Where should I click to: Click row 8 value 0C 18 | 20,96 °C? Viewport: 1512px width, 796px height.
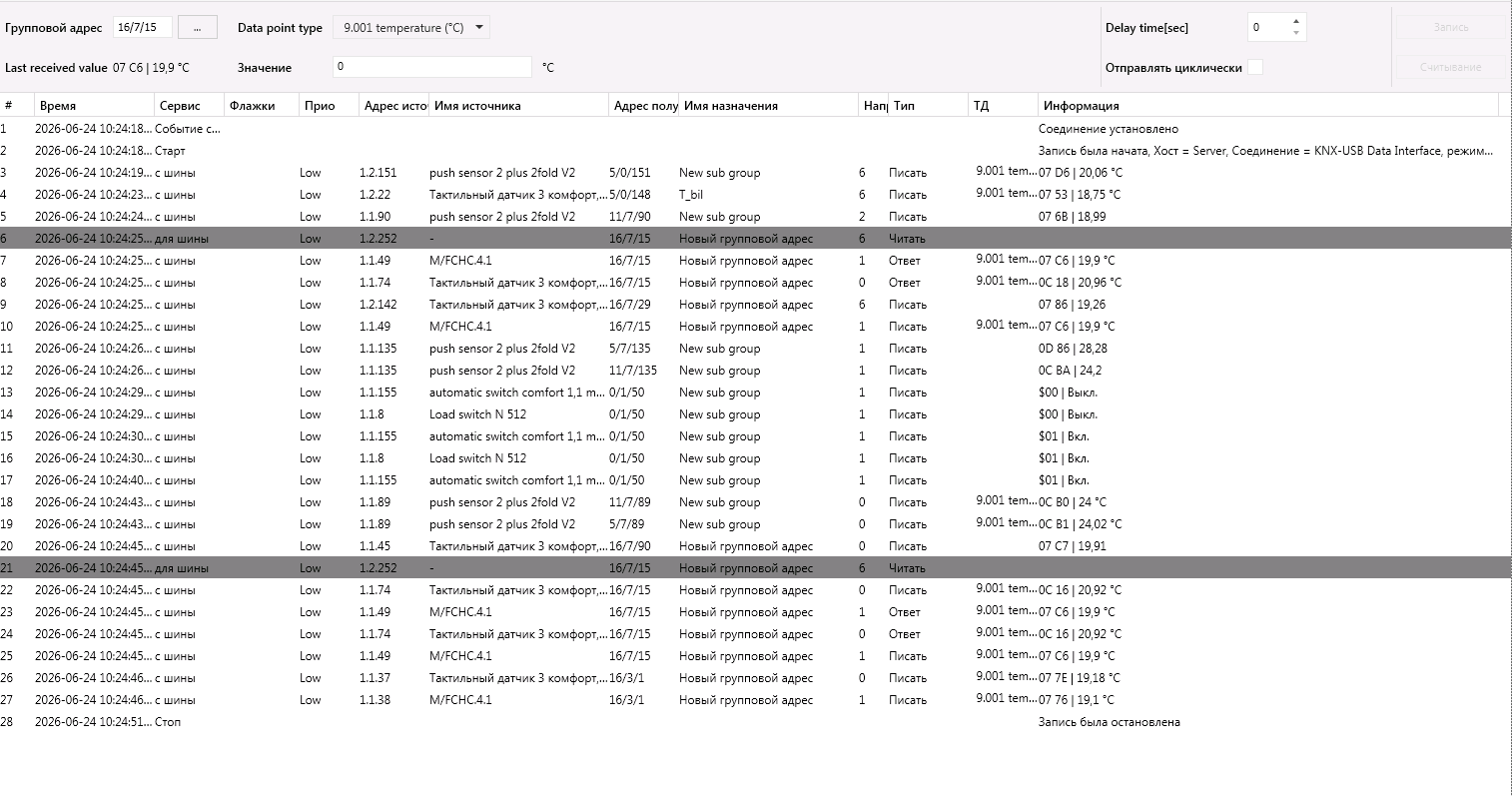pyautogui.click(x=1080, y=283)
